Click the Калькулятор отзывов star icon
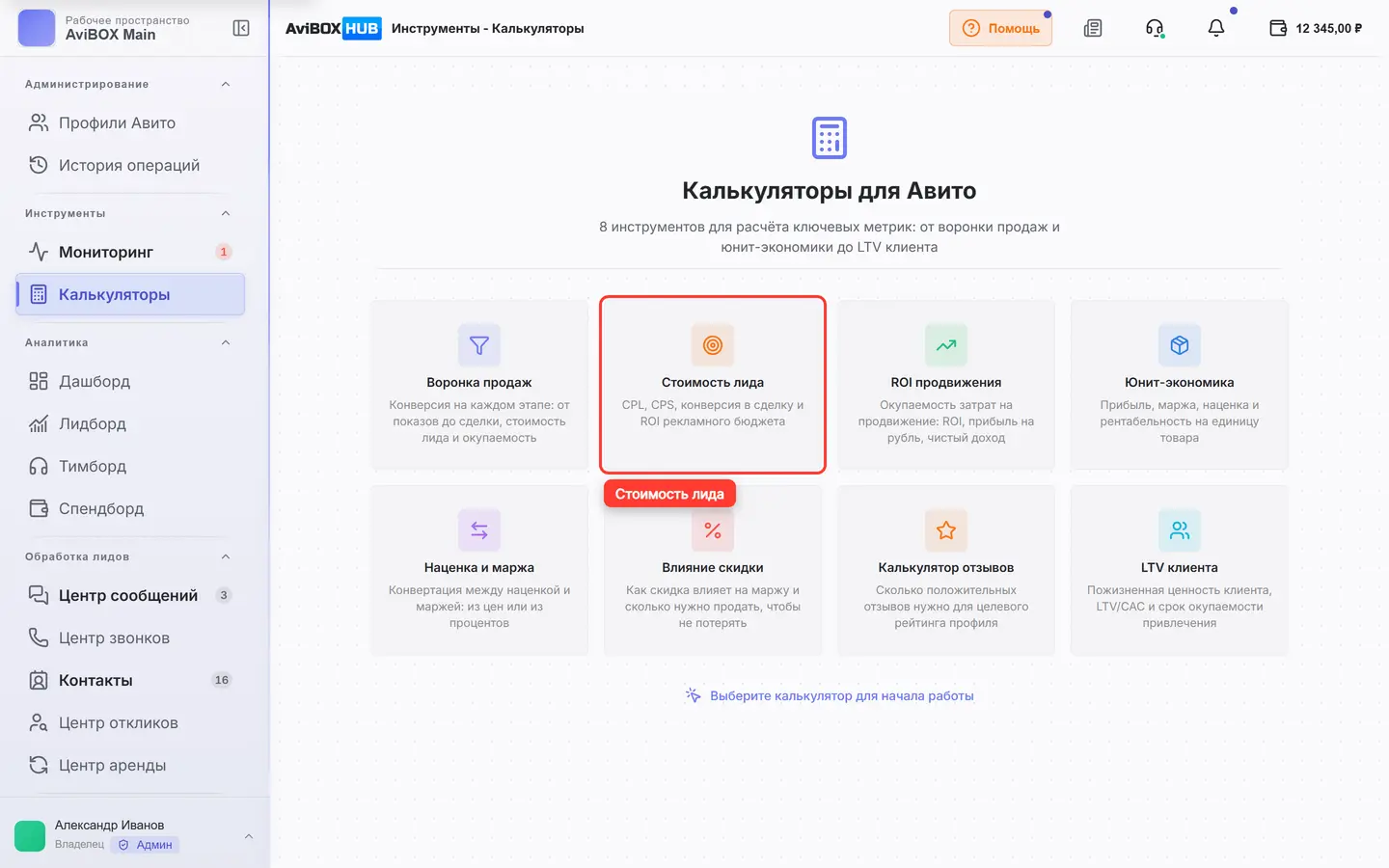Screen dimensions: 1389x868 pos(946,530)
